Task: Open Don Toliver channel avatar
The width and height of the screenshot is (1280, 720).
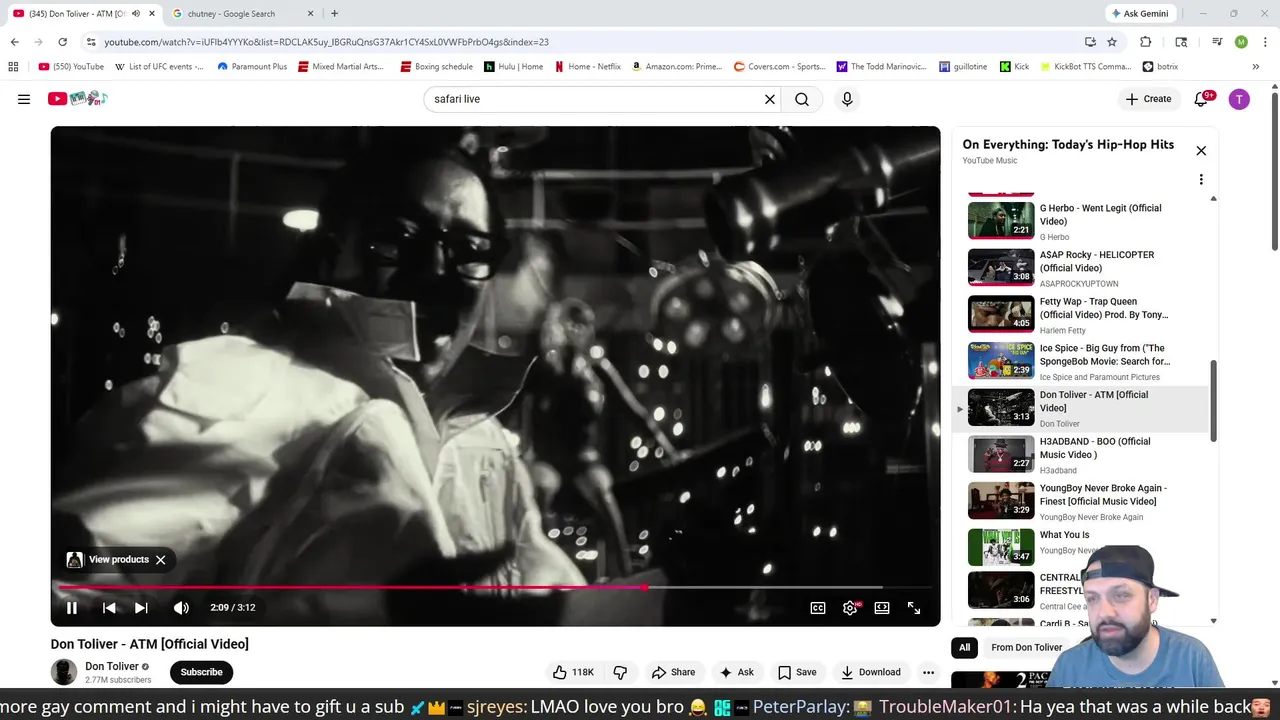Action: [x=64, y=672]
